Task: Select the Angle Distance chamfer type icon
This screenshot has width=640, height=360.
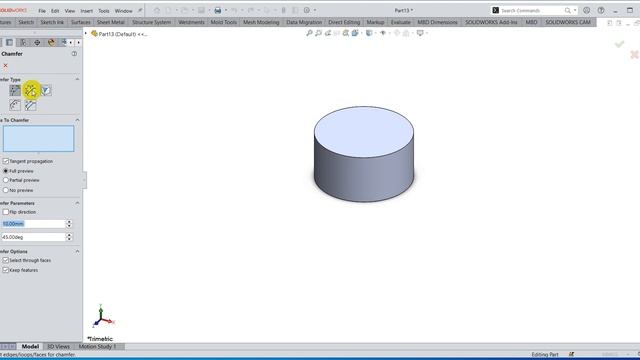Action: pos(15,90)
